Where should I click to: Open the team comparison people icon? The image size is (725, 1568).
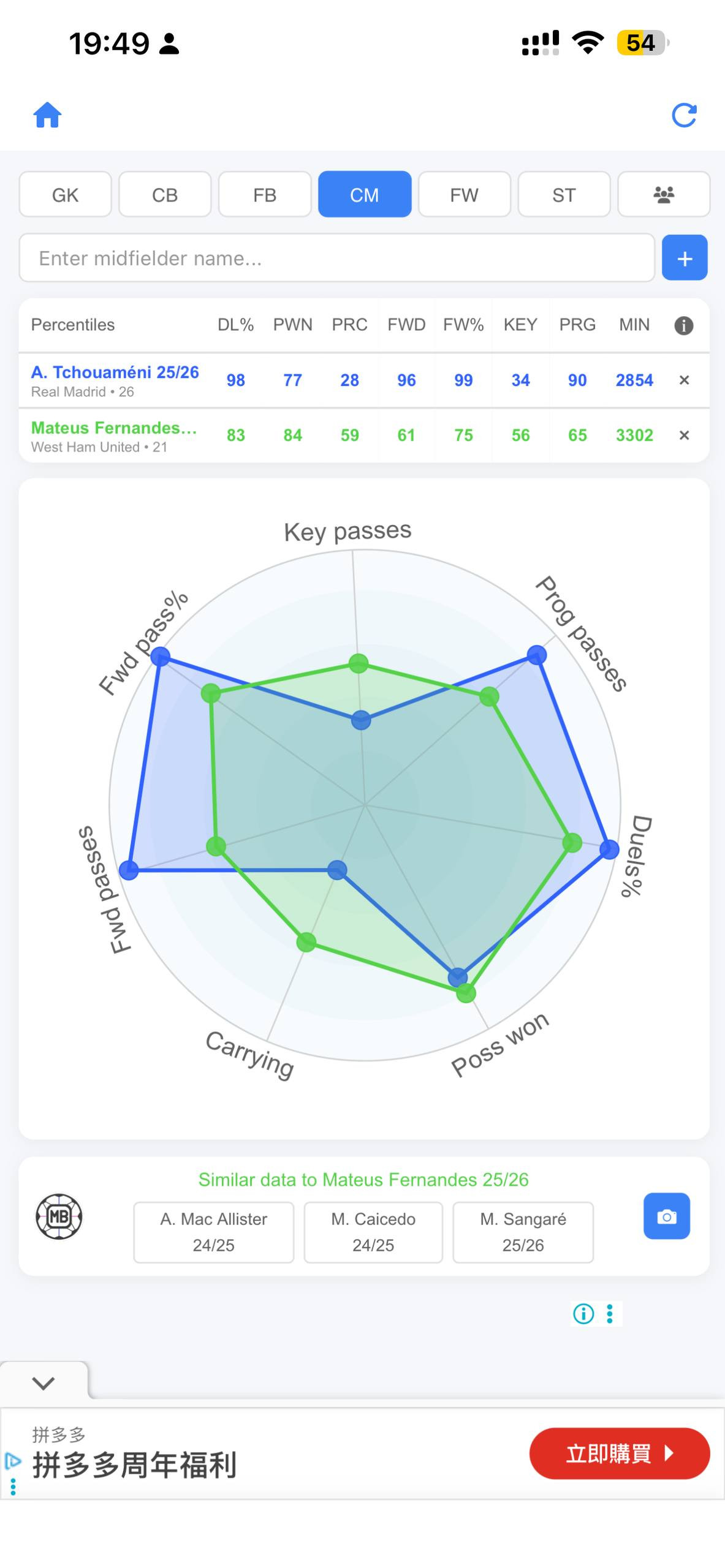[x=664, y=195]
